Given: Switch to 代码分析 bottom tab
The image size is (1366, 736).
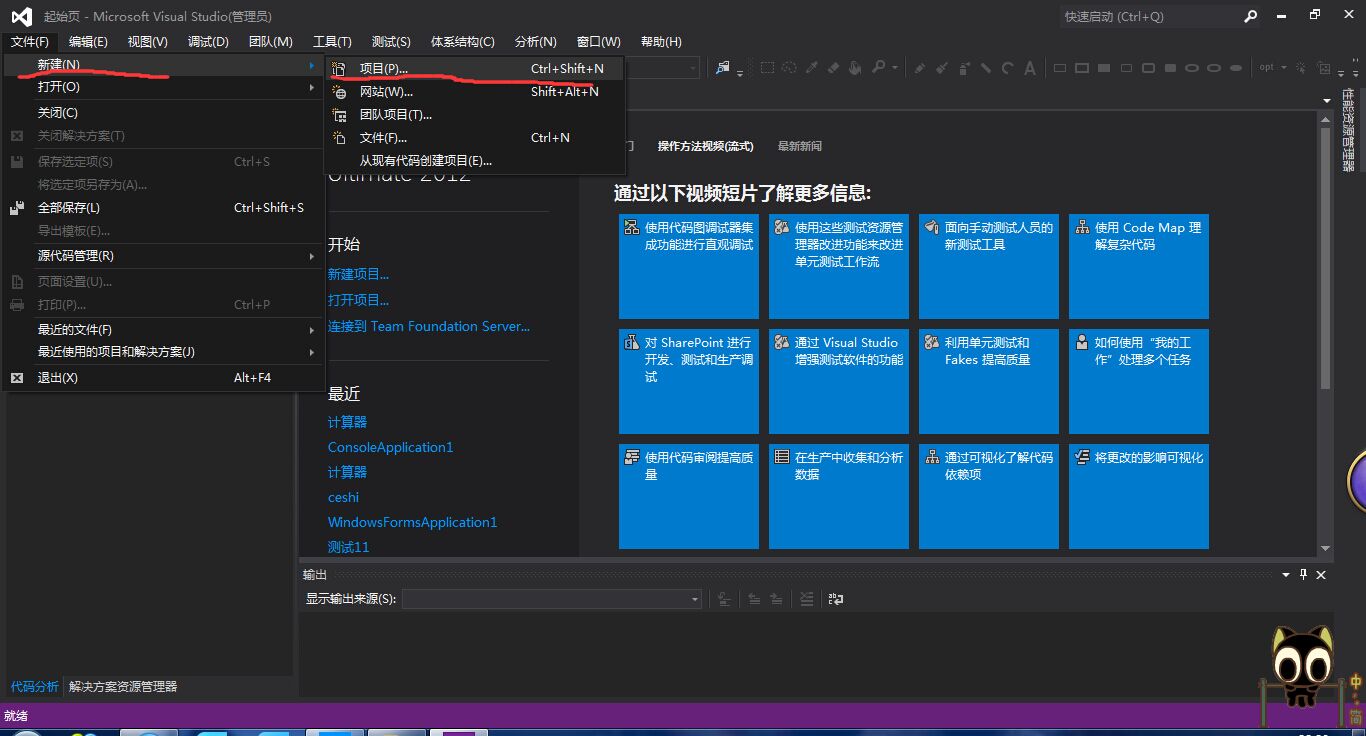Looking at the screenshot, I should (x=35, y=687).
